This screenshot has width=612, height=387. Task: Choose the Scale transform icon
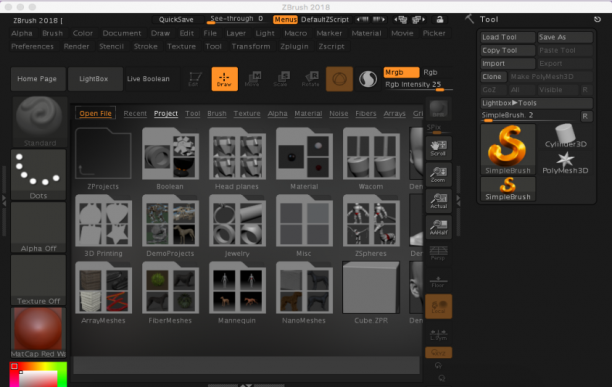click(x=281, y=79)
